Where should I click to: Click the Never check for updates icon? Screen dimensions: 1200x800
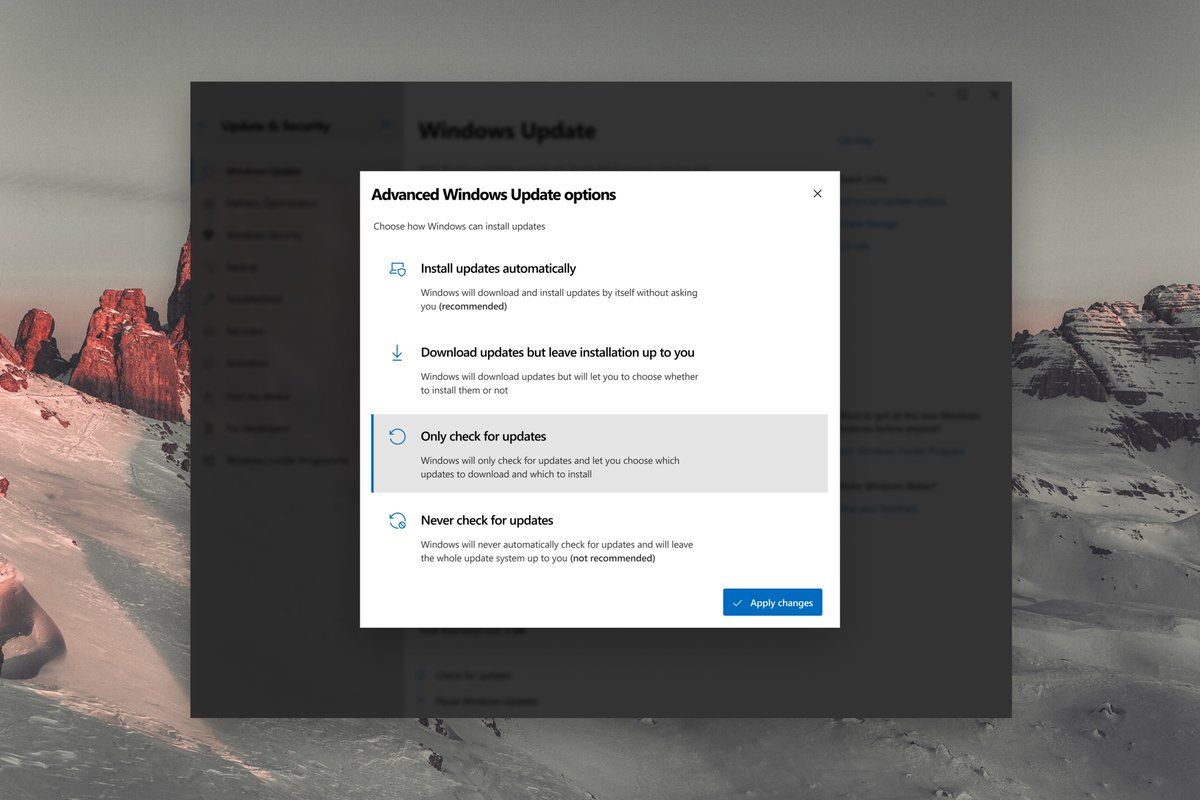397,521
